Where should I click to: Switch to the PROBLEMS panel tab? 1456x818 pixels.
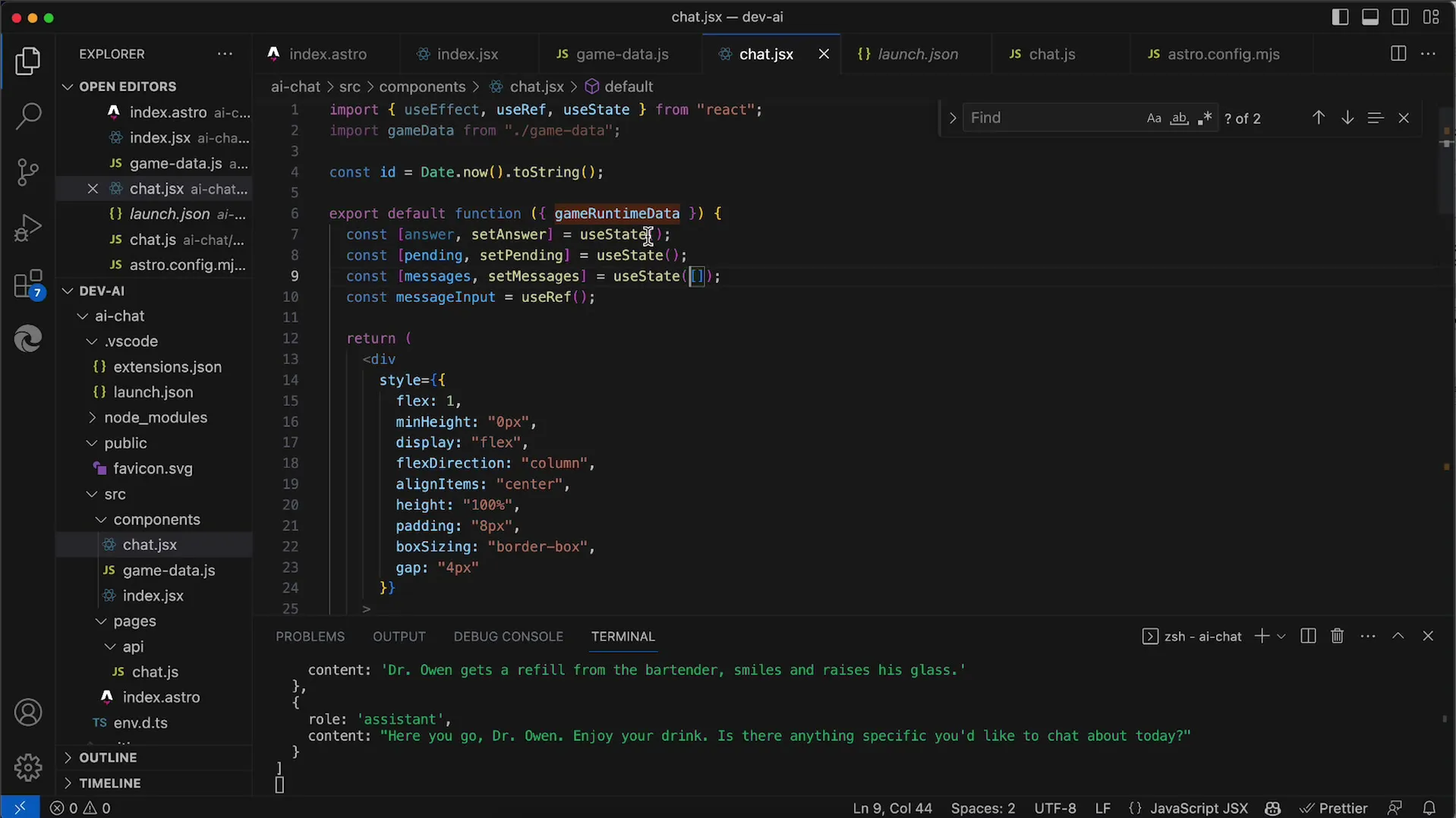[x=310, y=637]
